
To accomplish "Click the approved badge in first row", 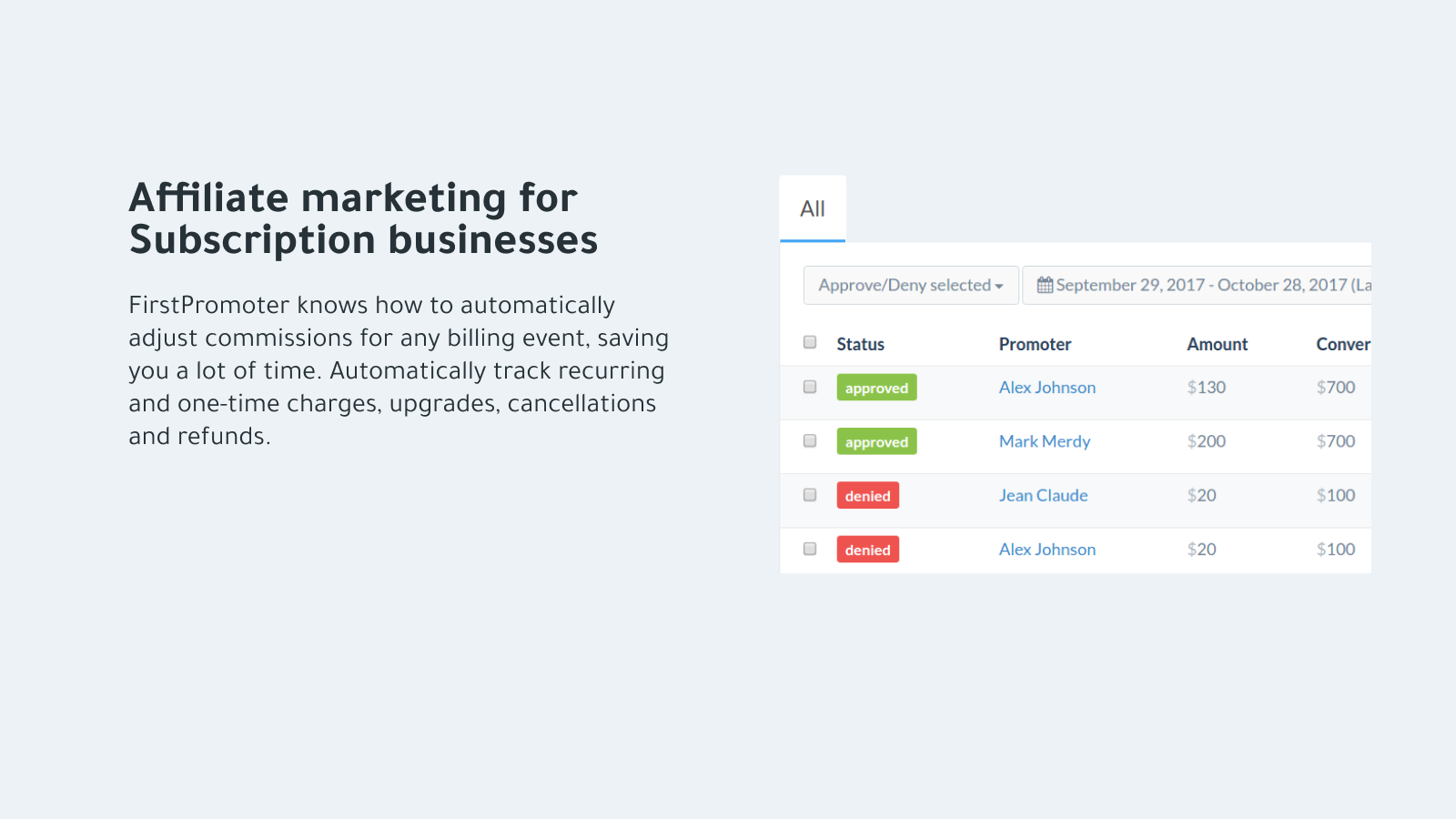I will [x=876, y=388].
